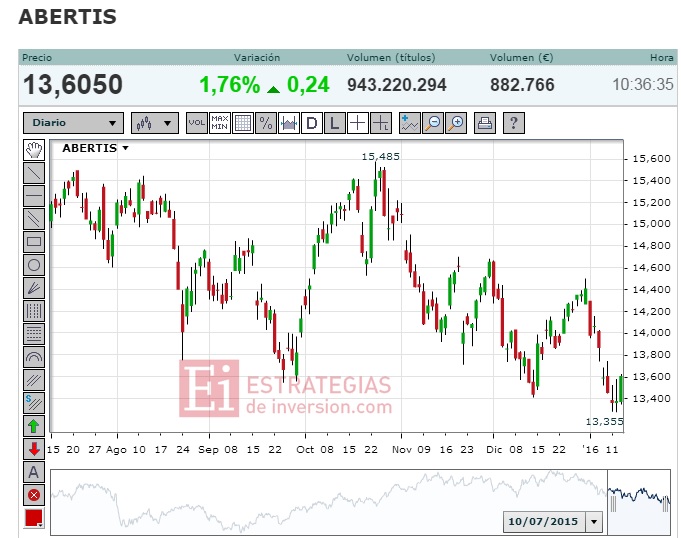Screen dimensions: 681x538
Task: Expand the ABERTIS series dropdown arrow
Action: 126,148
